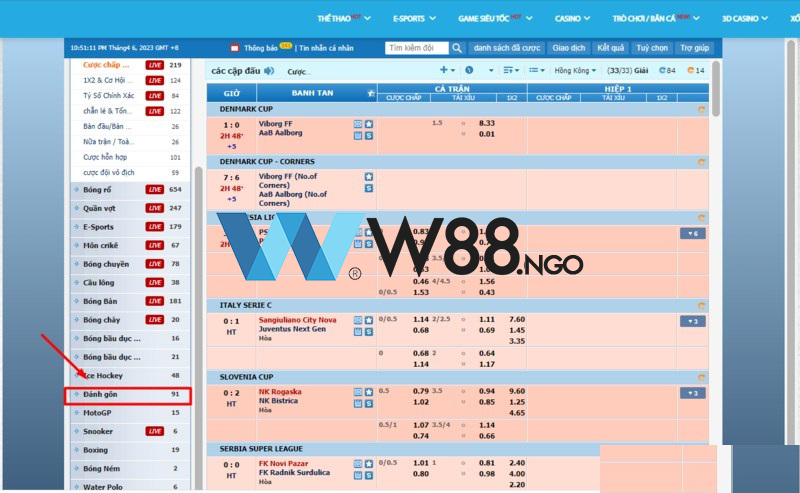Expand the Đánh gôn sport category

tap(128, 395)
